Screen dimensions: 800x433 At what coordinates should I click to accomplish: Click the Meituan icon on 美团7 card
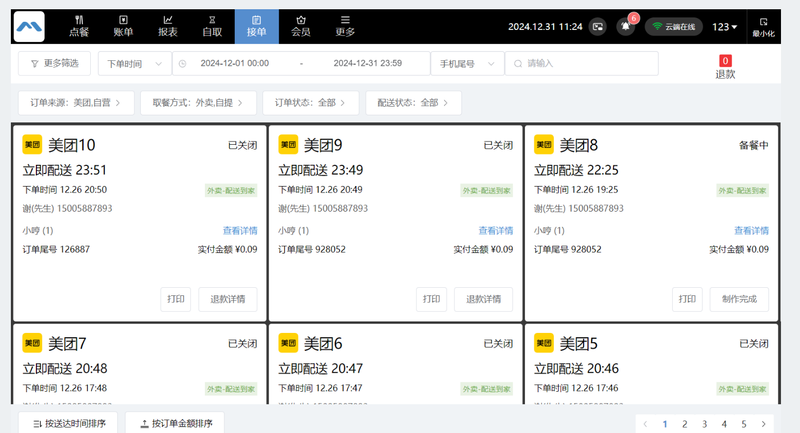point(32,343)
